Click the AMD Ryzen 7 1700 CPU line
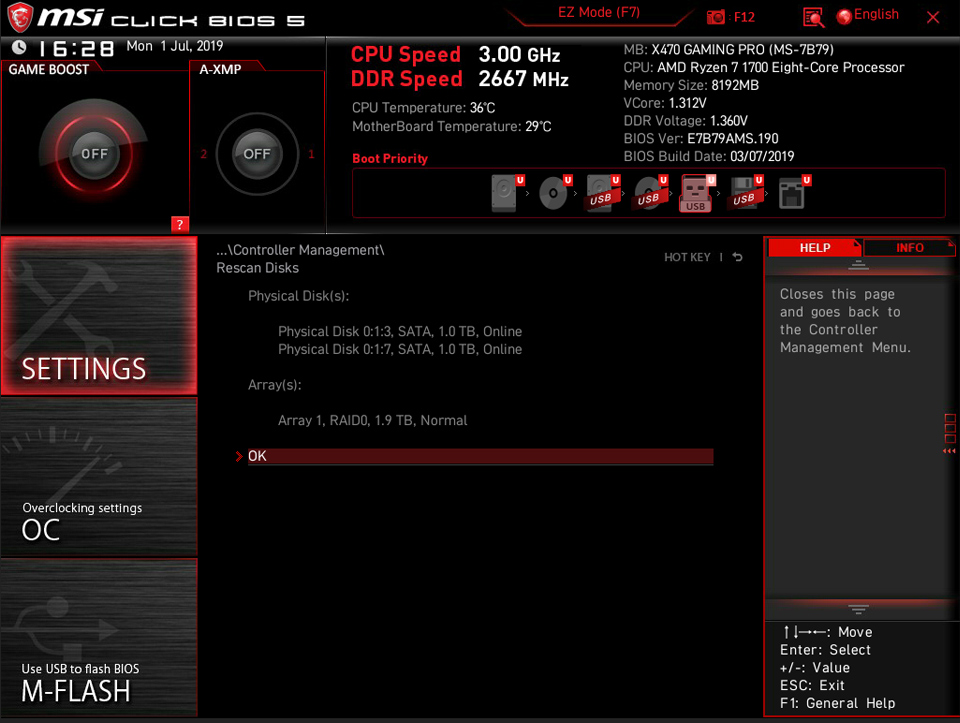 (x=763, y=67)
